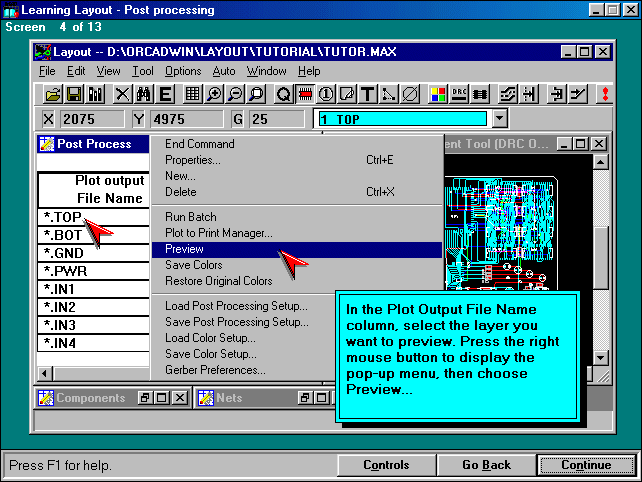
Task: Click the red exclamation toolbar icon
Action: (x=604, y=94)
